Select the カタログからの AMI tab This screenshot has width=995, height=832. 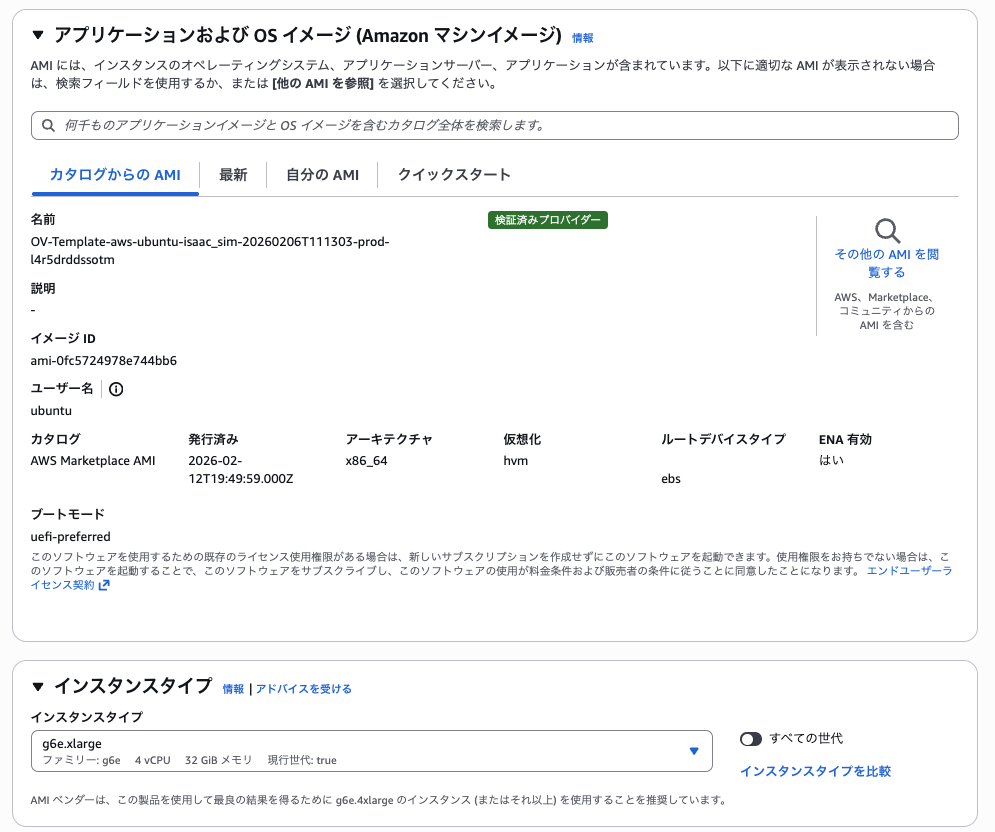pos(115,175)
